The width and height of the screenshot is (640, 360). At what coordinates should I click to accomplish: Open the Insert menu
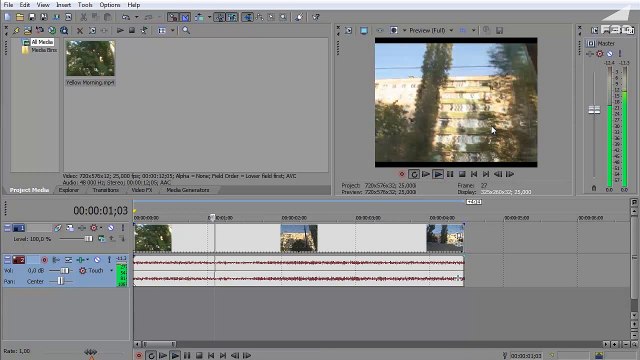pos(63,5)
